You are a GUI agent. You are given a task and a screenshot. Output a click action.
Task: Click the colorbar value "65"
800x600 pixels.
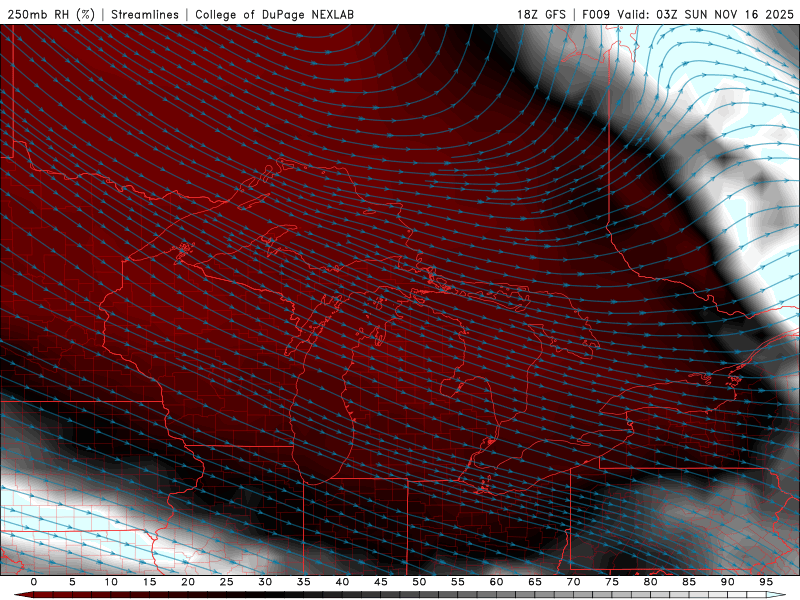tap(535, 582)
